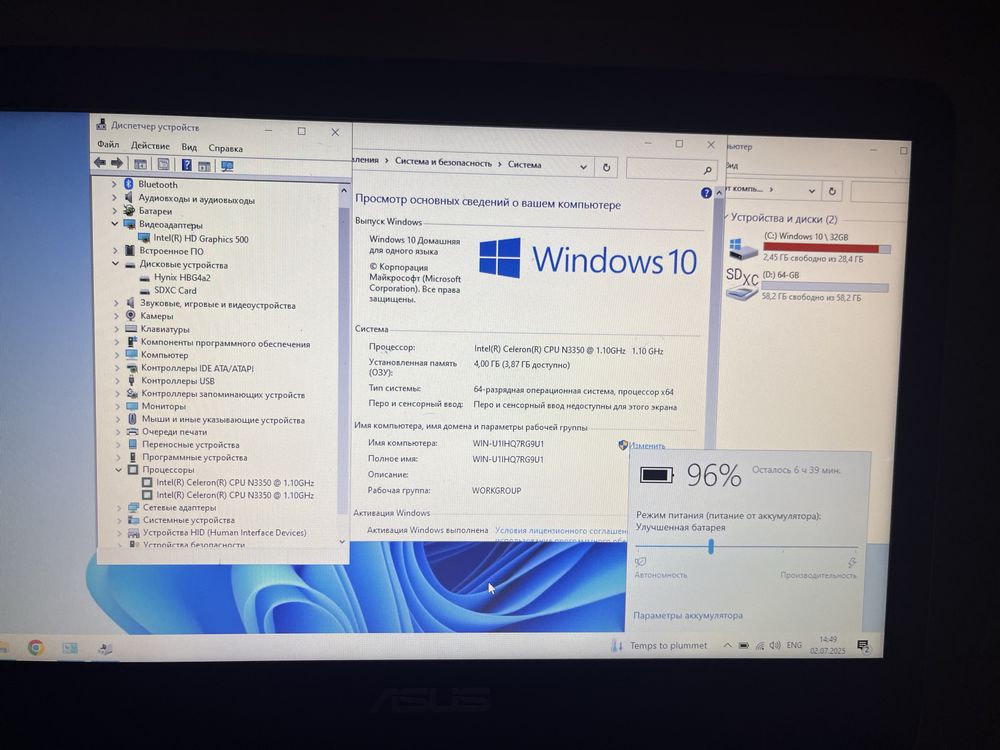Screen dimensions: 1000x750
Task: Collapse Устройства и диски group
Action: (x=726, y=217)
